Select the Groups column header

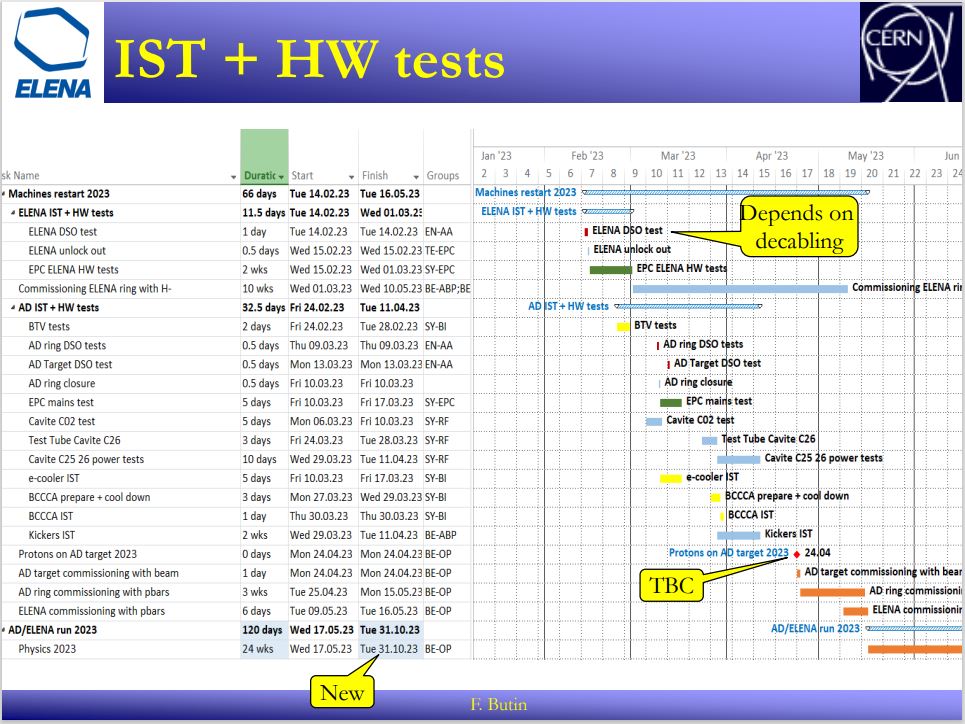click(x=442, y=176)
